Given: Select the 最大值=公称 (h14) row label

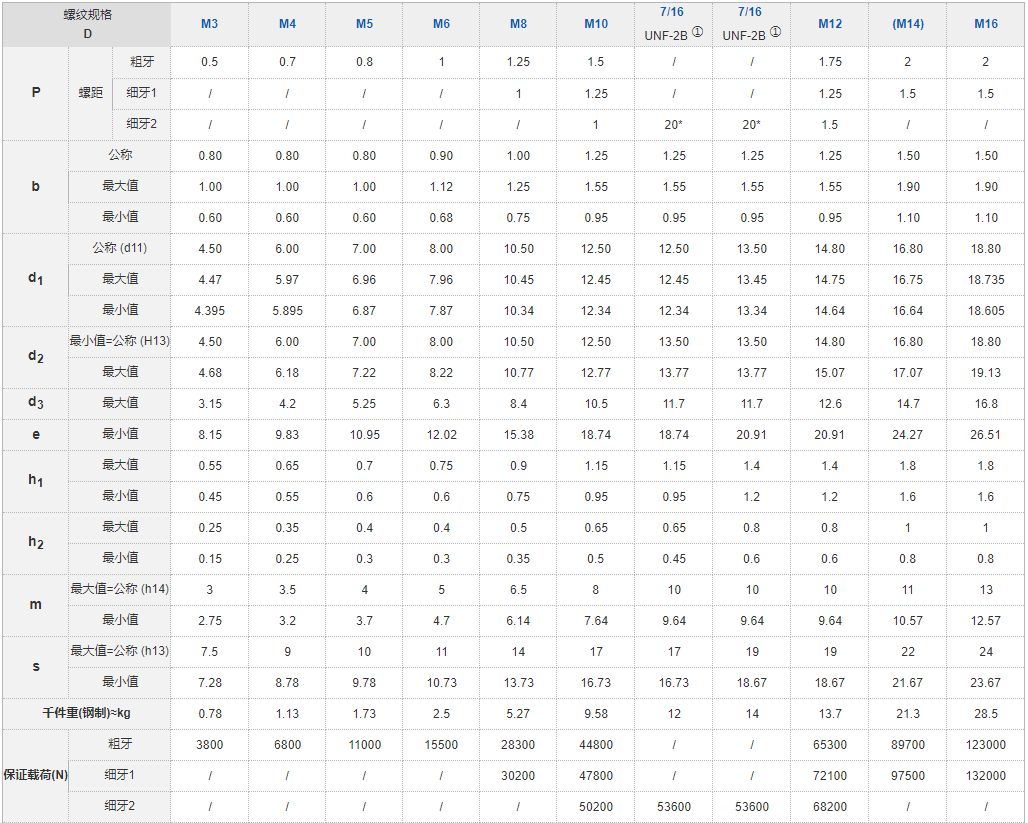Looking at the screenshot, I should [x=119, y=589].
